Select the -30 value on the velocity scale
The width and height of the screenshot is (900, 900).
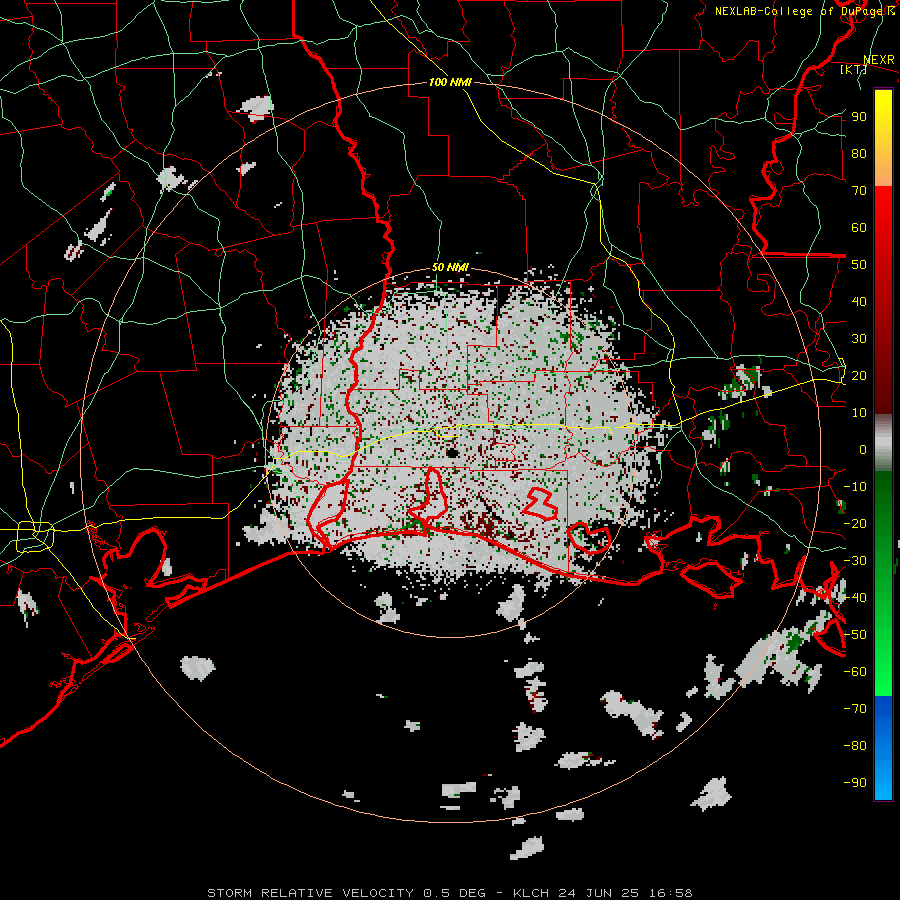pos(855,561)
